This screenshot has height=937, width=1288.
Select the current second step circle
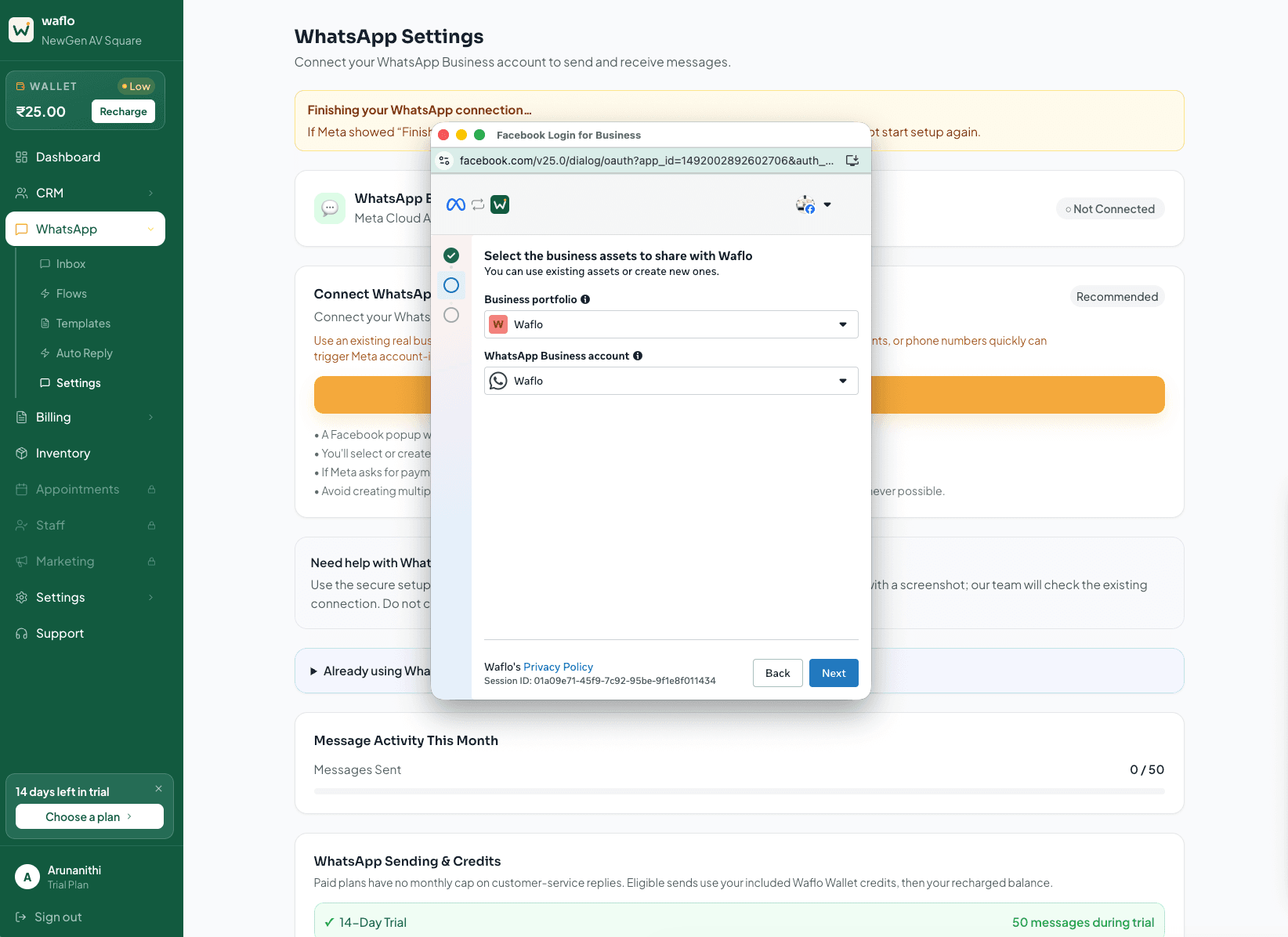(451, 285)
